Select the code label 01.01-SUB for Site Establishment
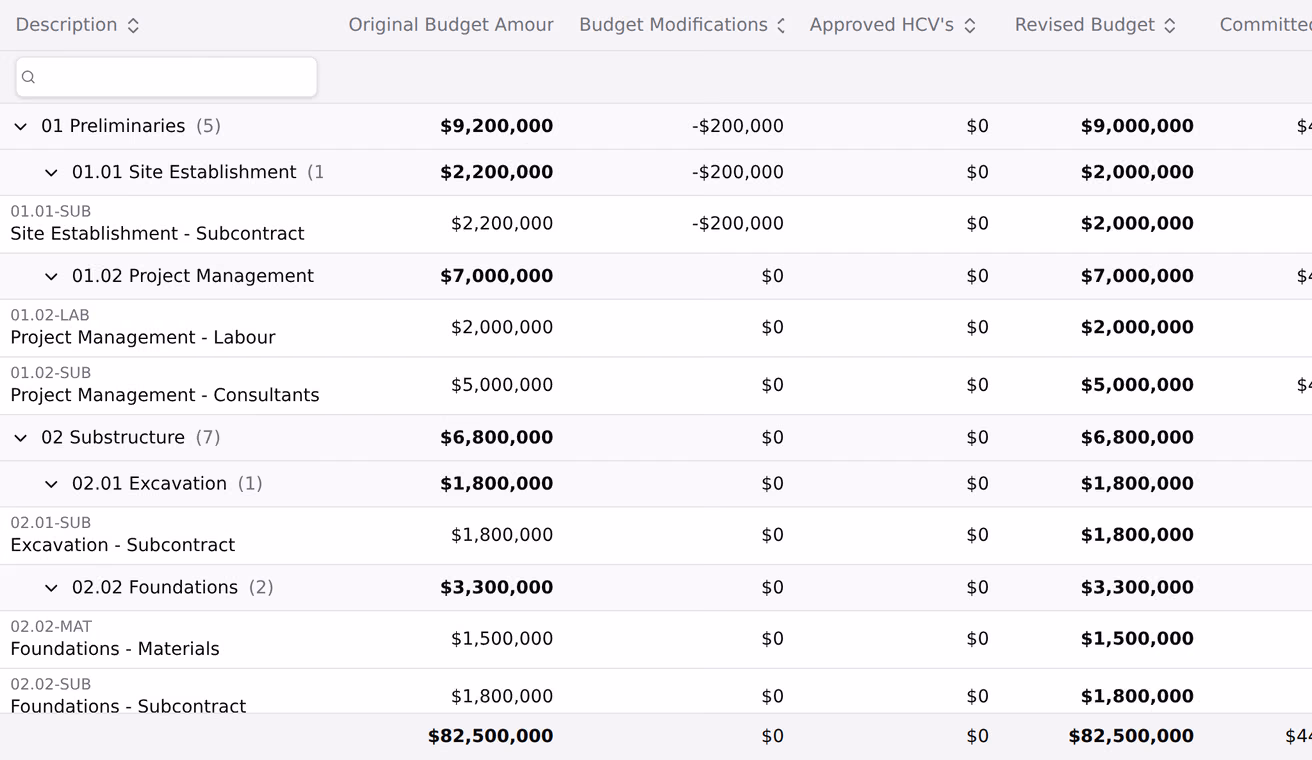The width and height of the screenshot is (1312, 760). click(51, 212)
